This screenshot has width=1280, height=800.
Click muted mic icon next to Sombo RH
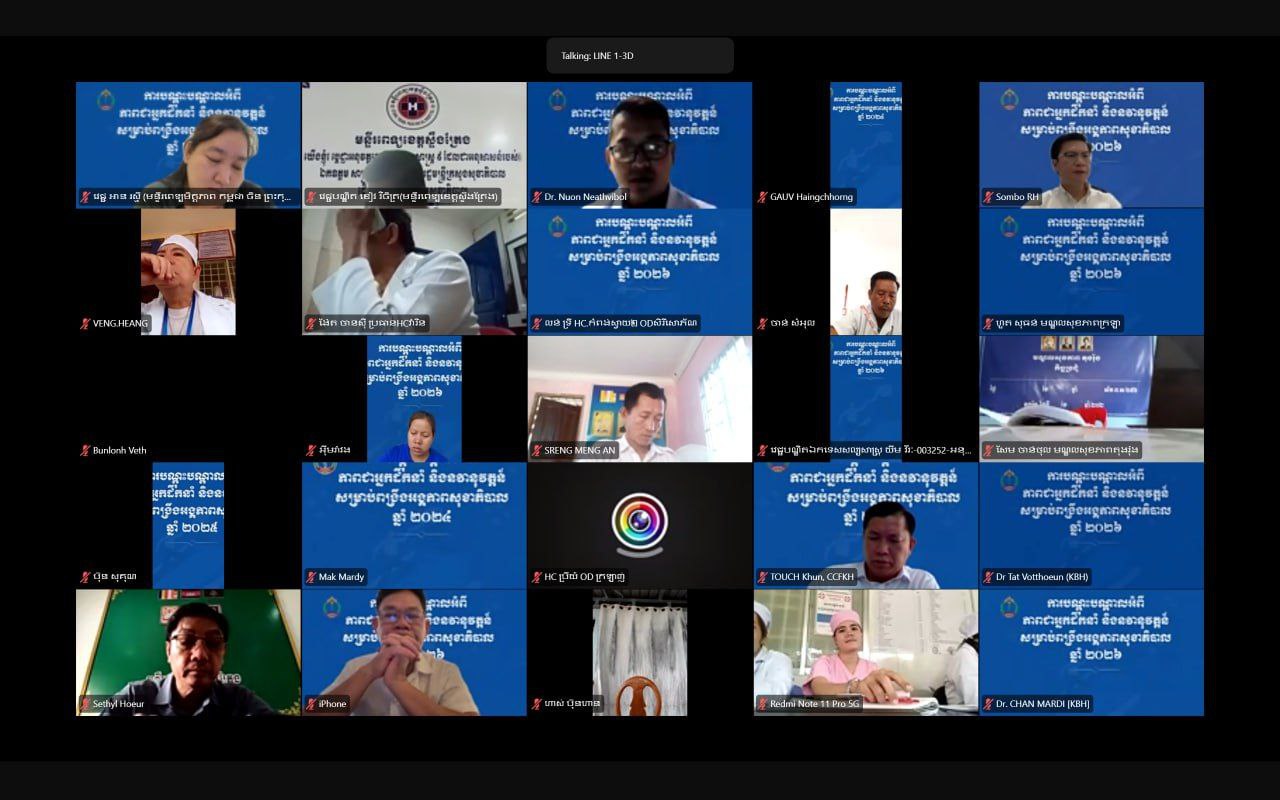(x=988, y=197)
